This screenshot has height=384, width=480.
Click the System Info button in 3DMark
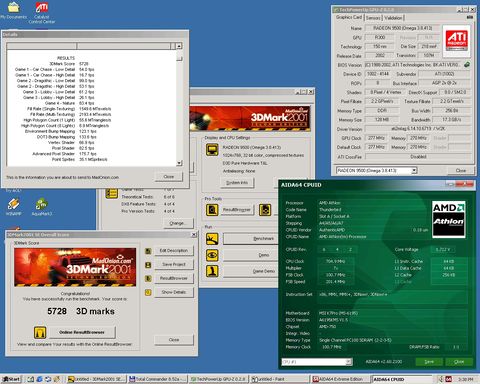click(237, 183)
